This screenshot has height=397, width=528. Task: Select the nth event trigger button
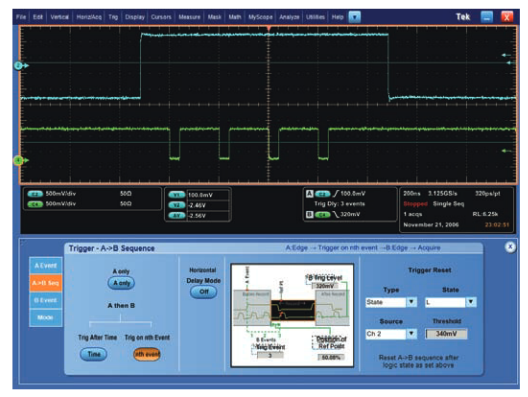tap(147, 354)
